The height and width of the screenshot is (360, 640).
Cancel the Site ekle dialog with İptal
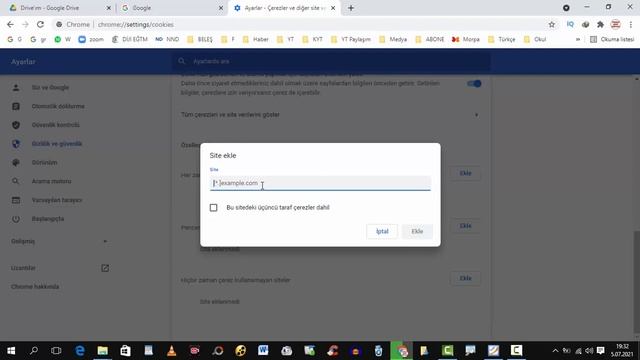pos(382,231)
